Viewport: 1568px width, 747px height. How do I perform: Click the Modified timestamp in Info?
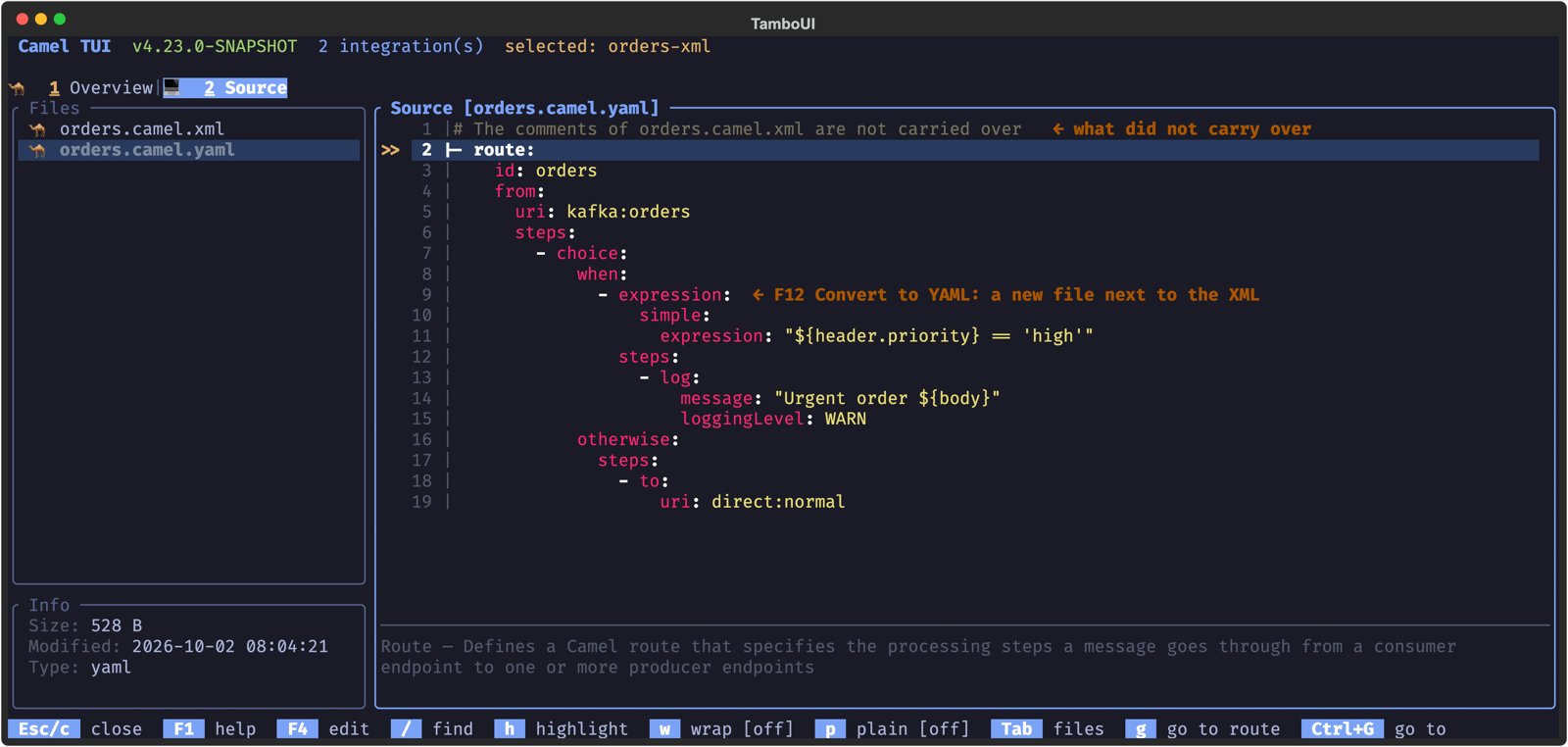(178, 646)
